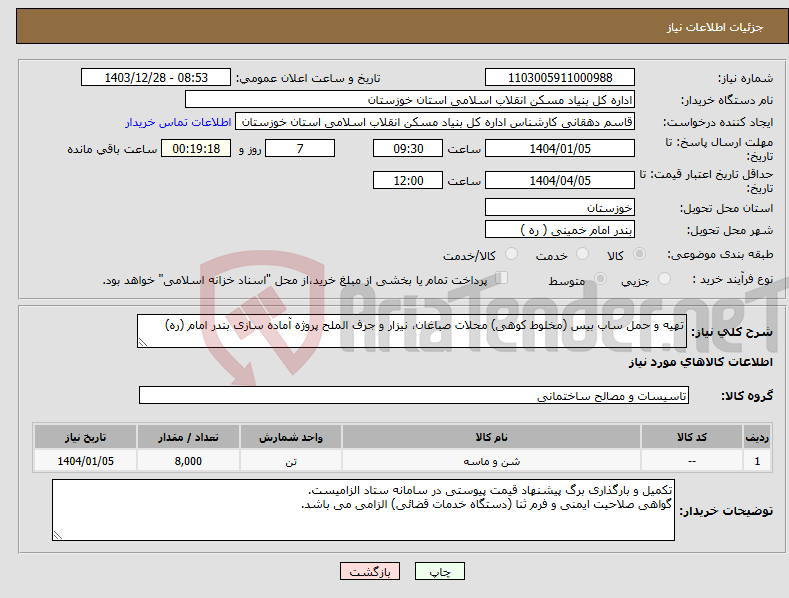Viewport: 789px width, 598px height.
Task: Click the table need date cell 1404/01/05
Action: point(86,461)
